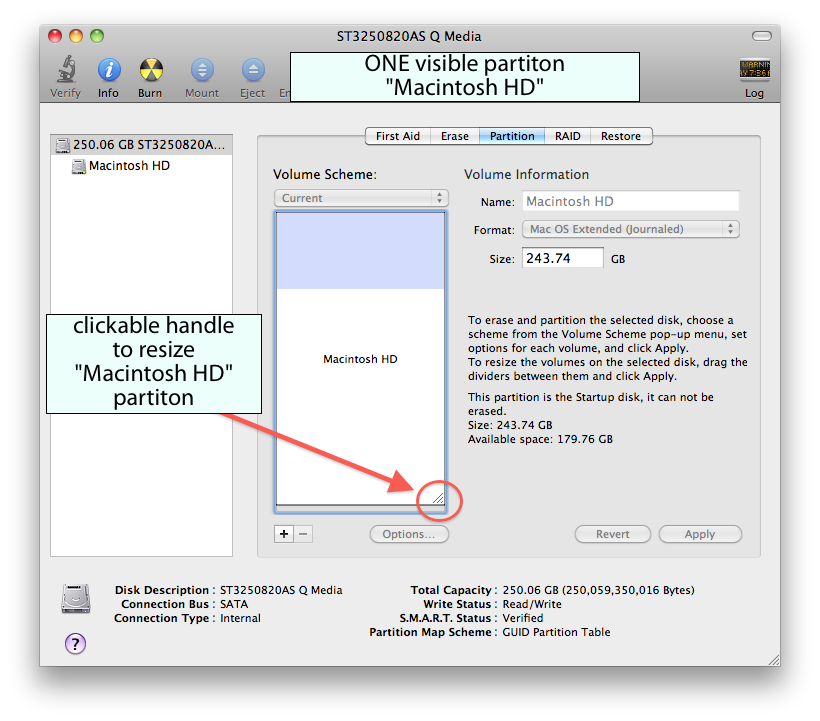Click the Eject toolbar icon

click(253, 70)
